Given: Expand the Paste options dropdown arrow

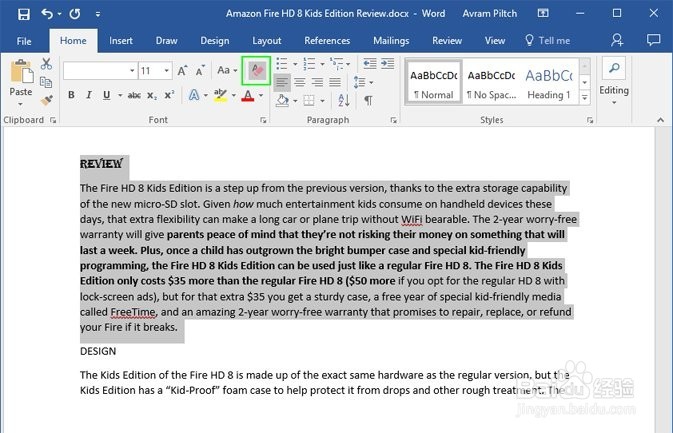Looking at the screenshot, I should [x=20, y=104].
